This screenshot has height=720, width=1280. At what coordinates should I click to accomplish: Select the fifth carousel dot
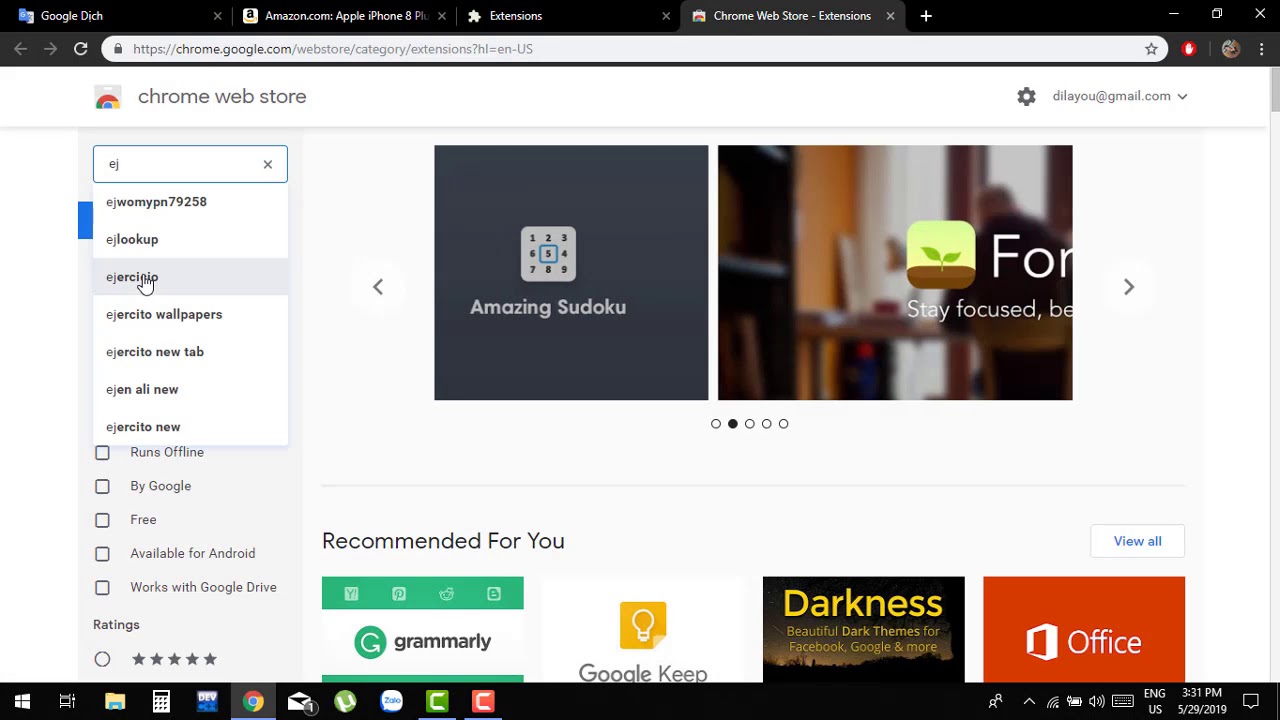(784, 424)
